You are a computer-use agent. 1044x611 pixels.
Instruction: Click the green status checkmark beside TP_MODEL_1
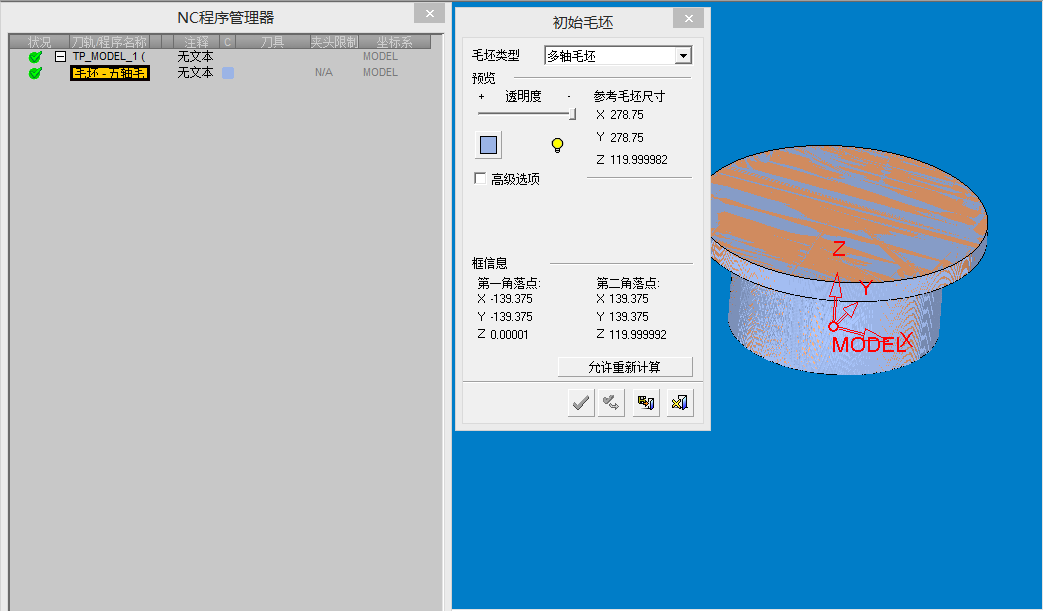(x=33, y=56)
